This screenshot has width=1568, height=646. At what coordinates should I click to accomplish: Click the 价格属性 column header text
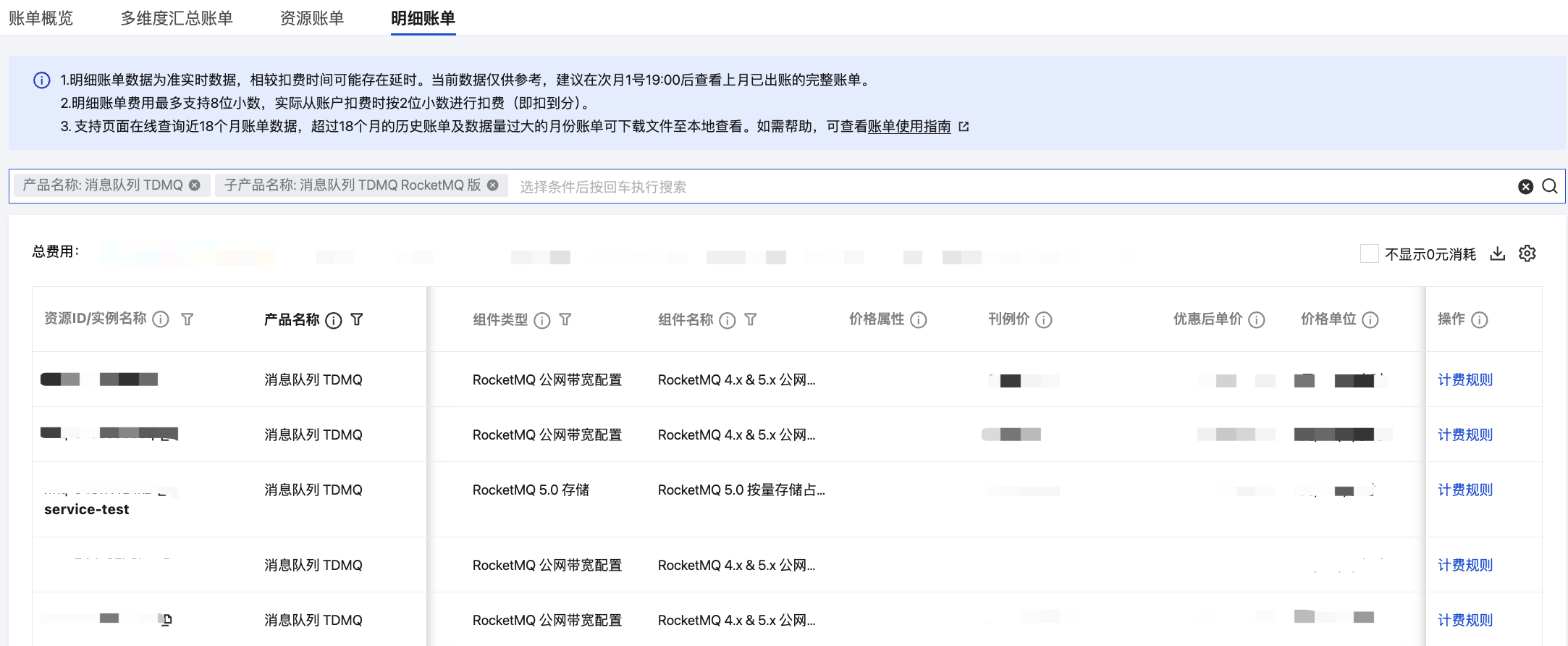tap(877, 319)
